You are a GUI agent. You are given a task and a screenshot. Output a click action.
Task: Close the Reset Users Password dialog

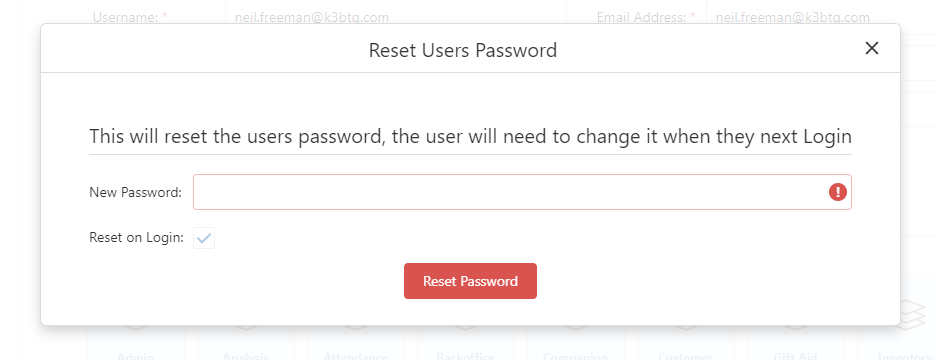point(872,48)
